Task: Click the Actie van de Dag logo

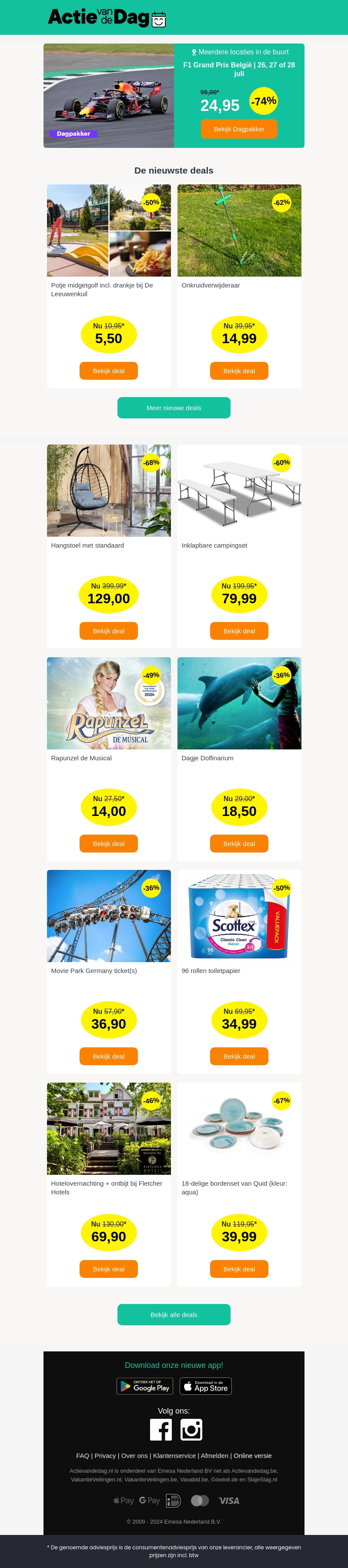Action: 107,18
